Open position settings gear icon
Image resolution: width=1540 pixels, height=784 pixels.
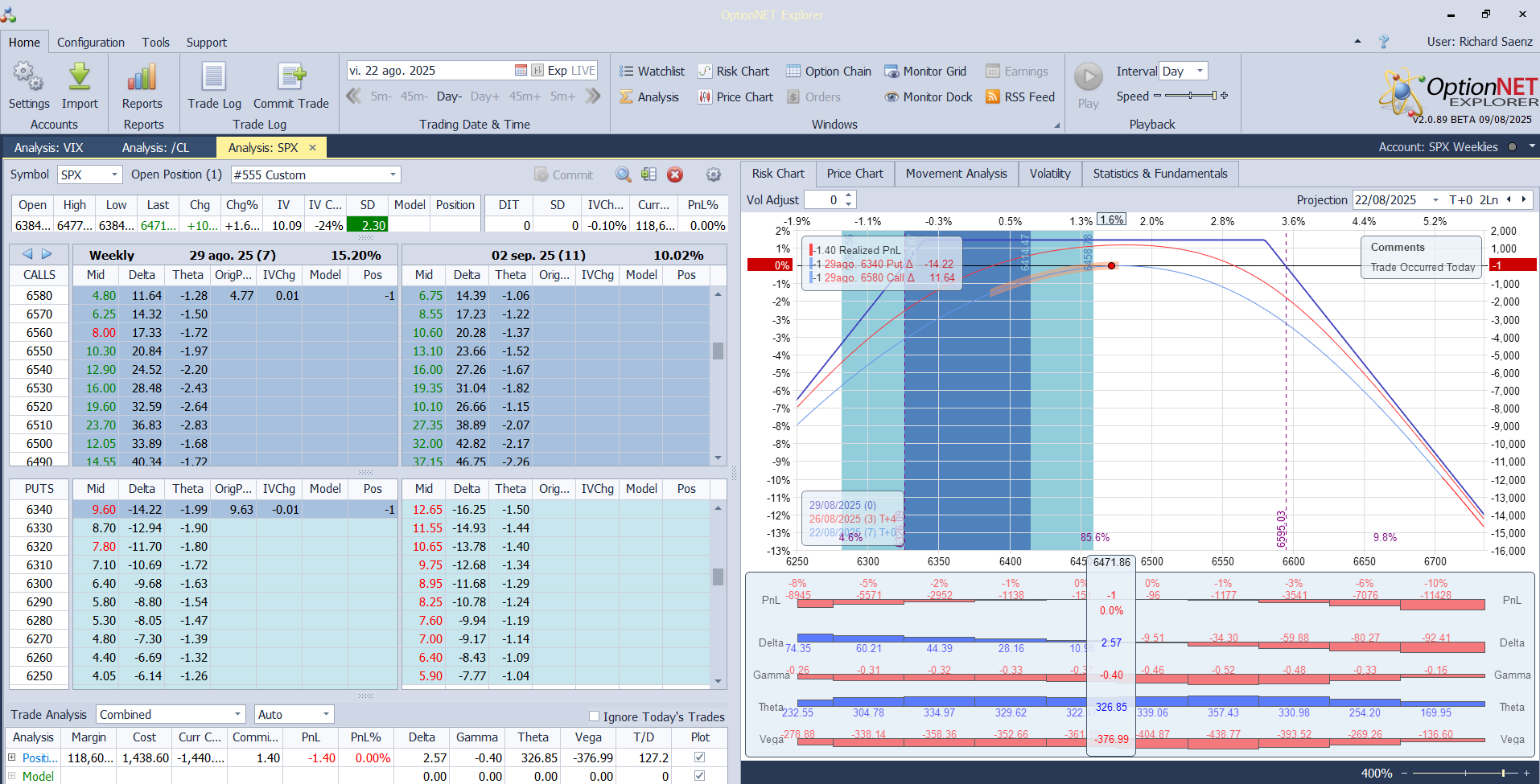[713, 174]
